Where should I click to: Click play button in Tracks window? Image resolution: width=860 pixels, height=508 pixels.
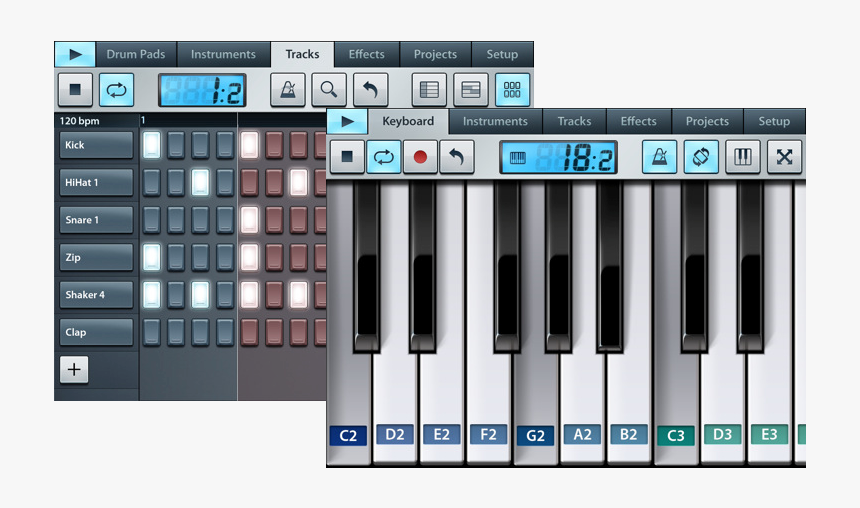click(x=75, y=54)
